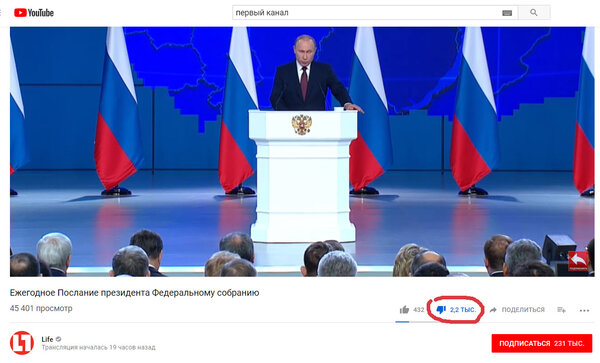Open the virtual keyboard in search box

point(507,13)
